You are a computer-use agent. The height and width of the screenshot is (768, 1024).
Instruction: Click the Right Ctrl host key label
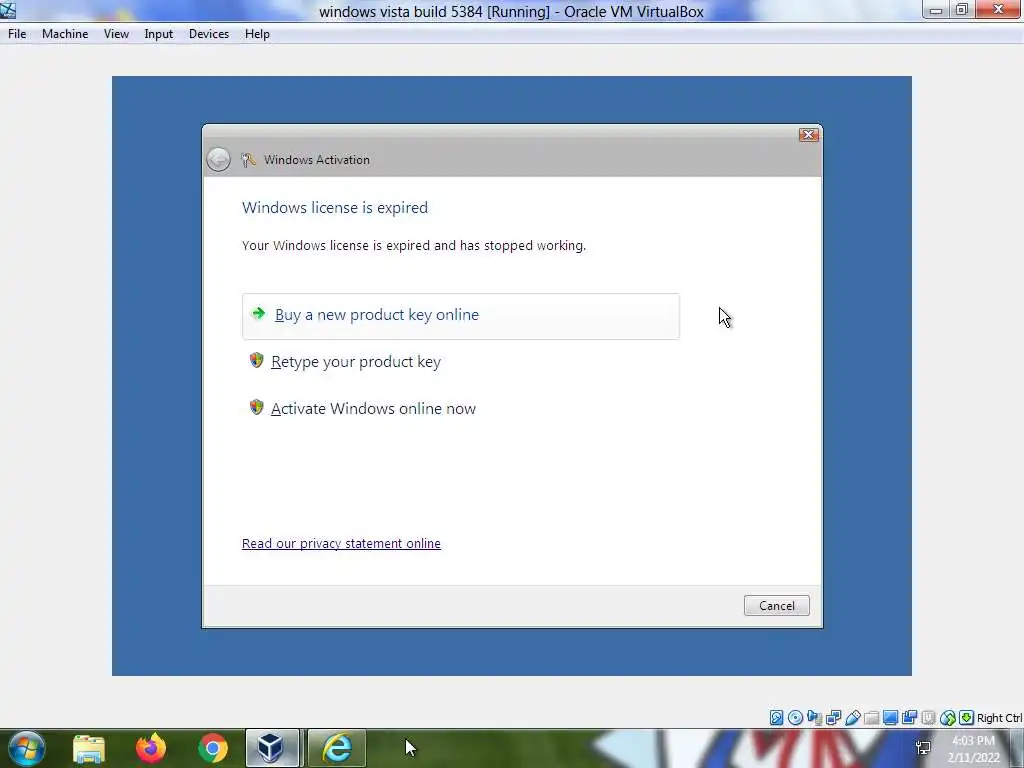tap(999, 718)
